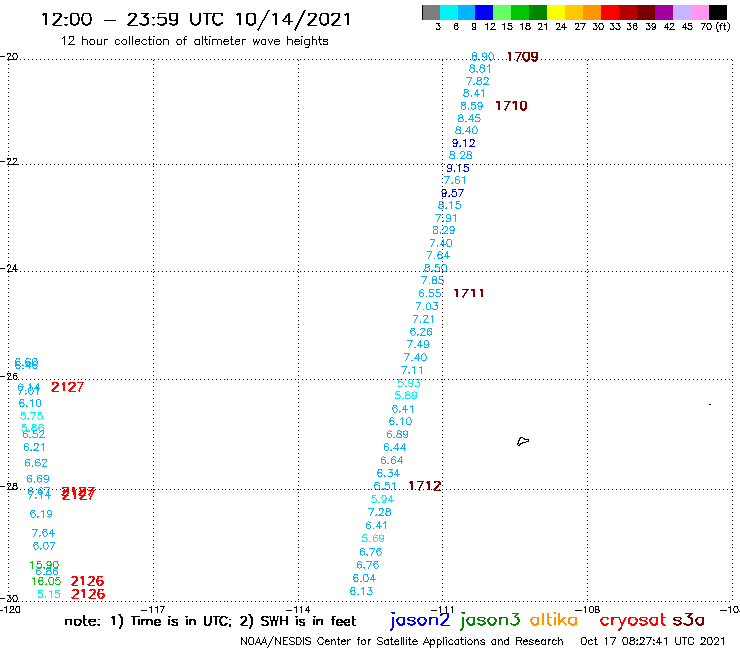Click the 1711 time stamp label
Screen dimensions: 740x650
pyautogui.click(x=469, y=293)
